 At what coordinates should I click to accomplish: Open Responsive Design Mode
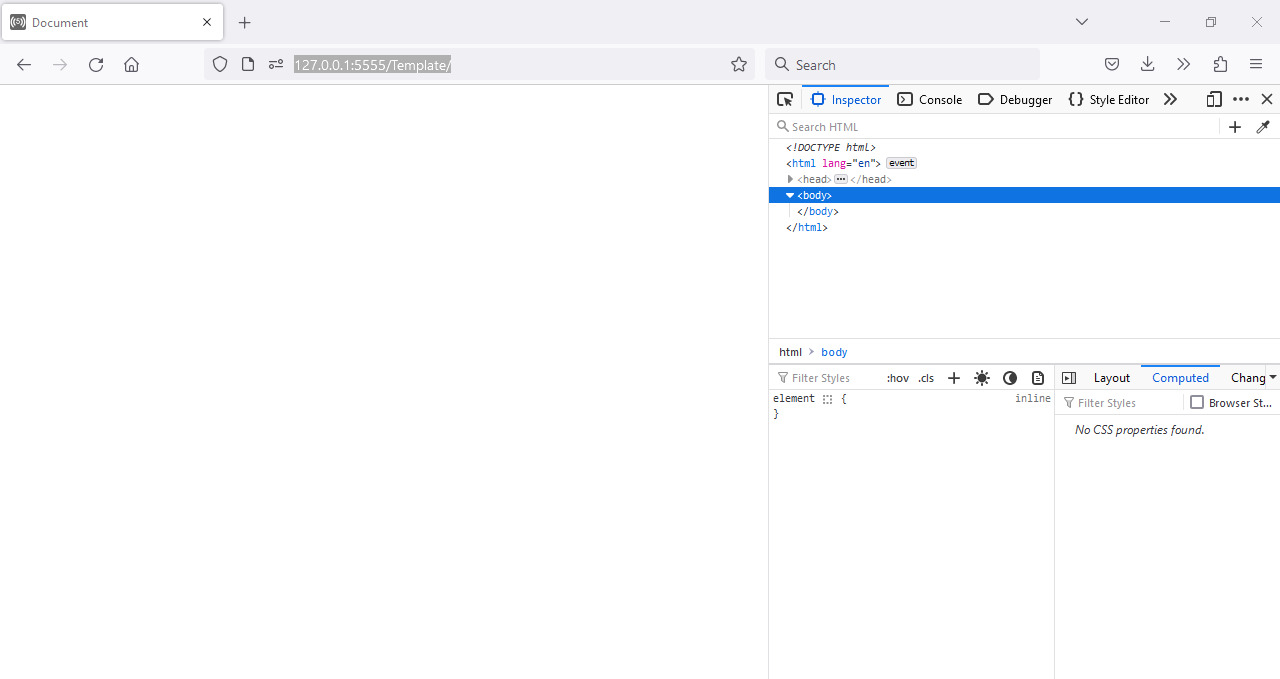point(1214,99)
